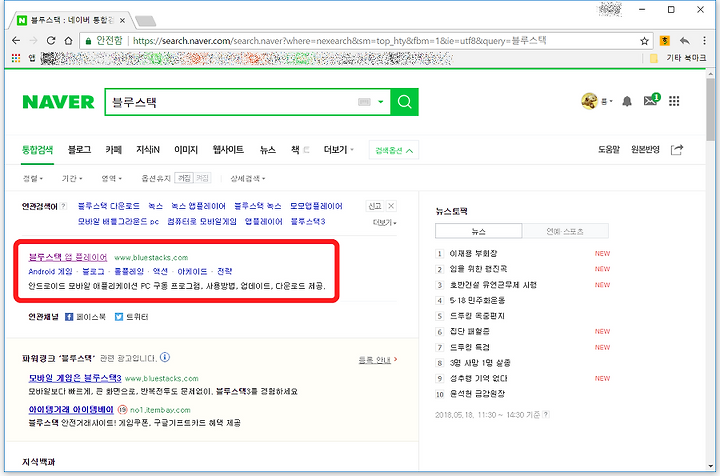Viewport: 720px width, 476px height.
Task: Click the help icon beside the news time
Action: (x=546, y=414)
